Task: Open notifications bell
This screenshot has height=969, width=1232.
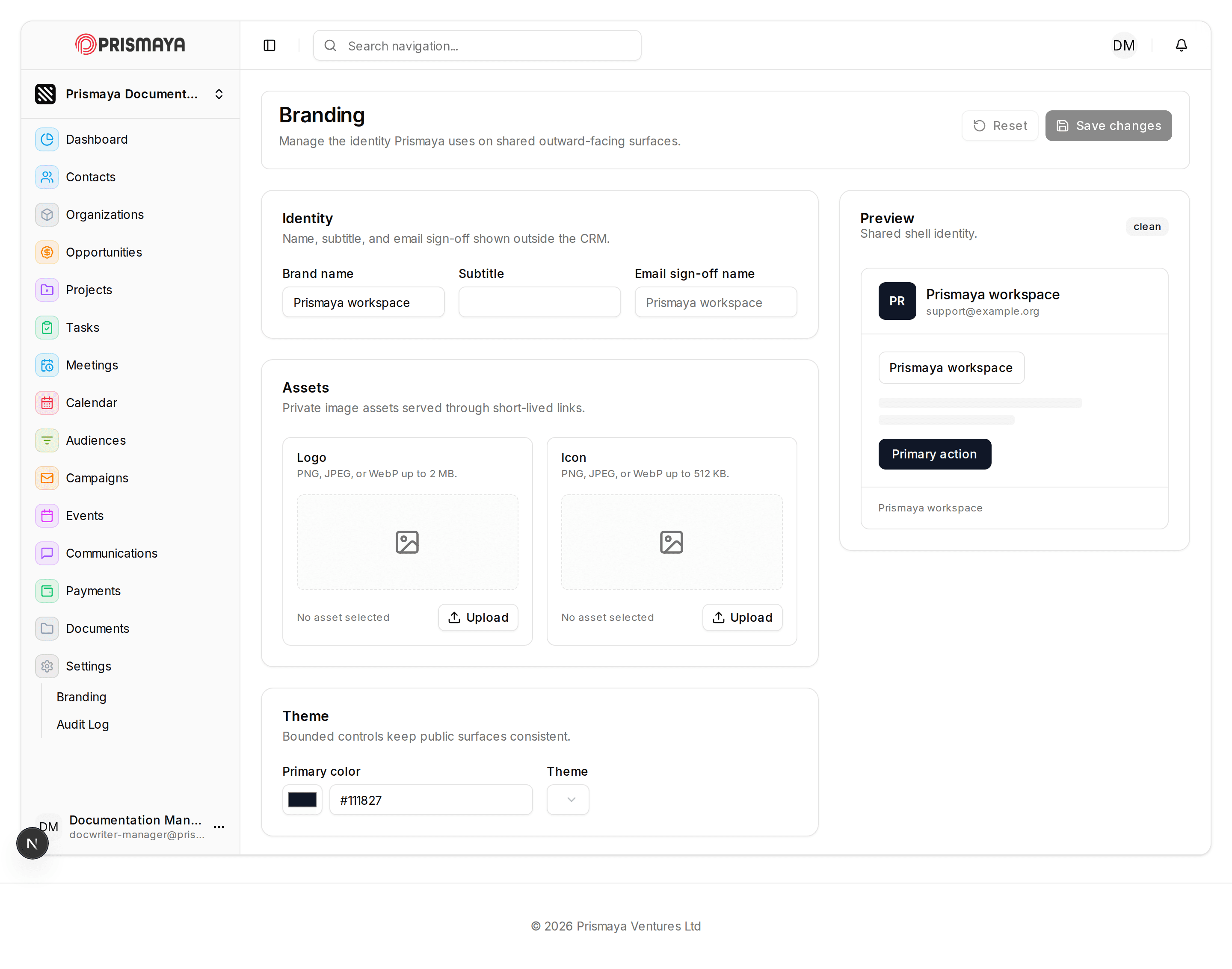Action: point(1181,45)
